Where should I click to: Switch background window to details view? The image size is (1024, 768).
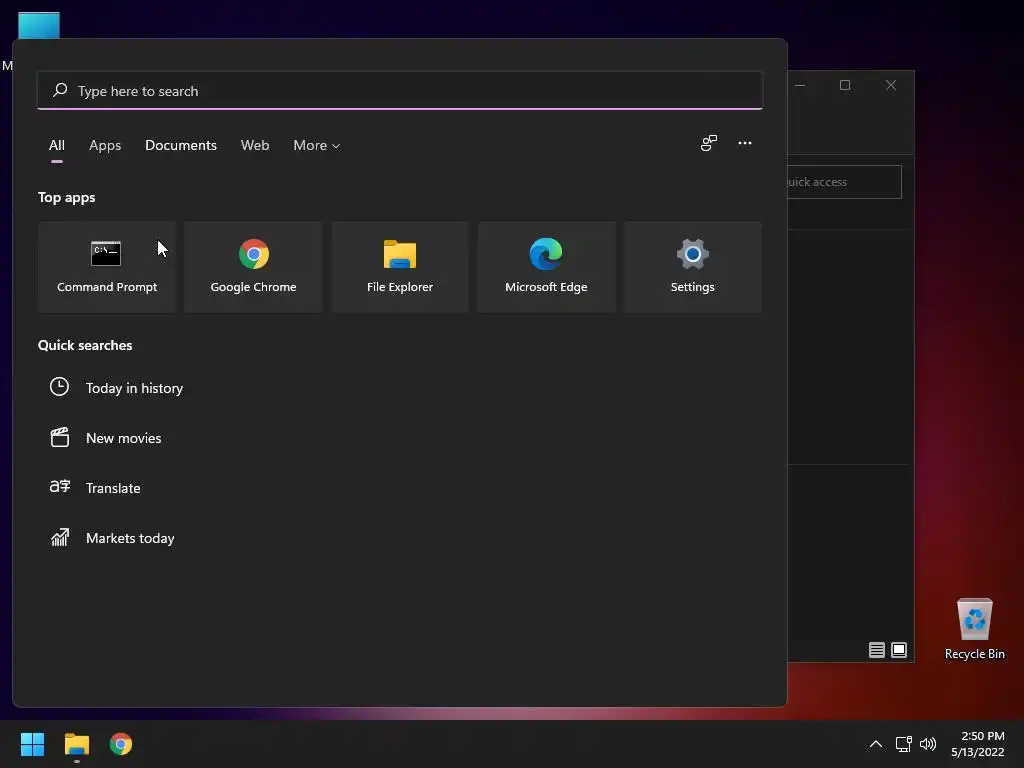pyautogui.click(x=876, y=650)
